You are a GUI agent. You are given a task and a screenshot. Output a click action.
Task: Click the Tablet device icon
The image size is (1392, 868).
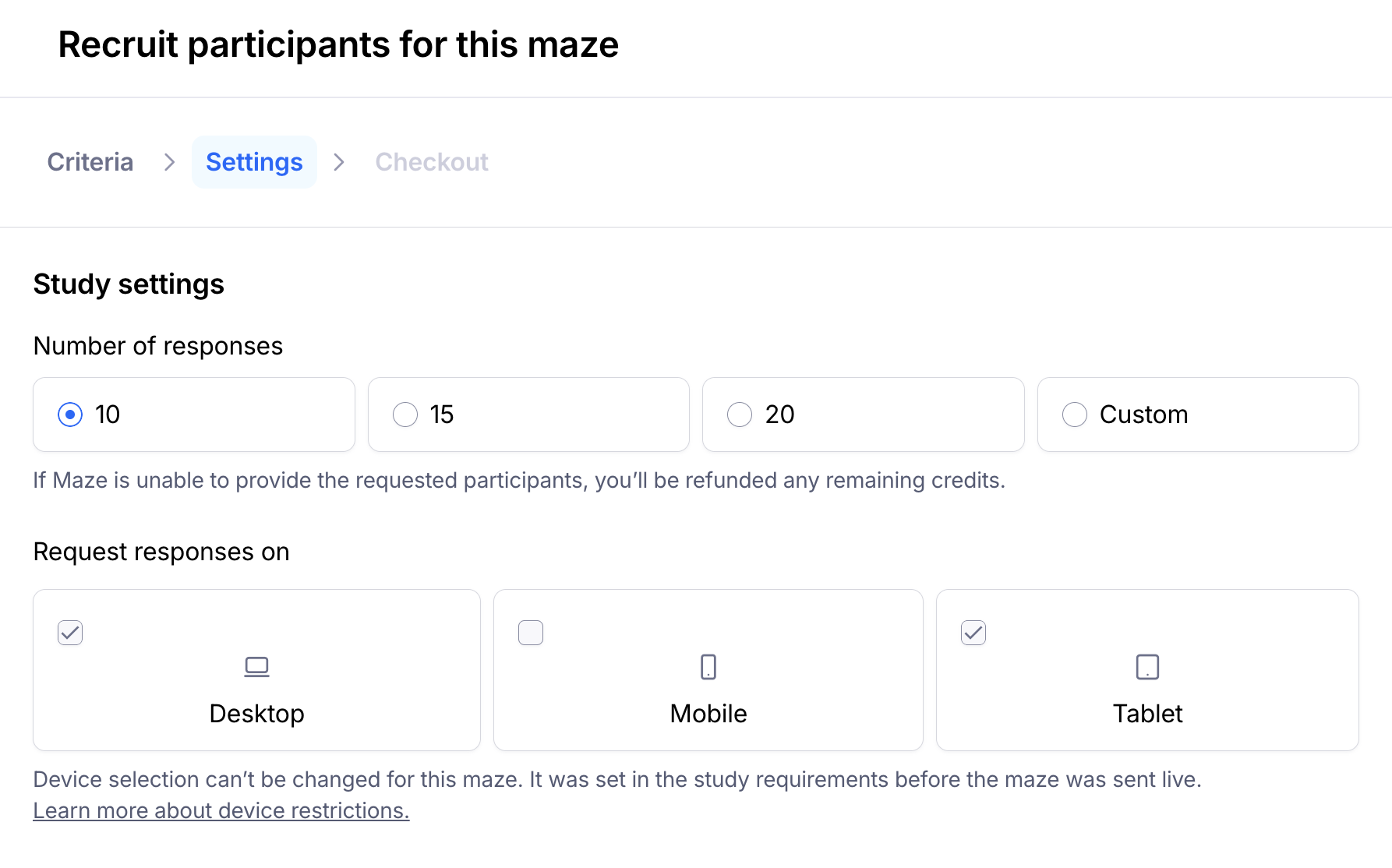coord(1147,667)
